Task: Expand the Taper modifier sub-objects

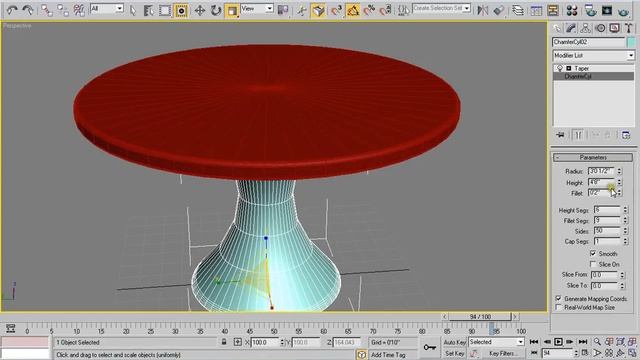Action: coord(569,69)
